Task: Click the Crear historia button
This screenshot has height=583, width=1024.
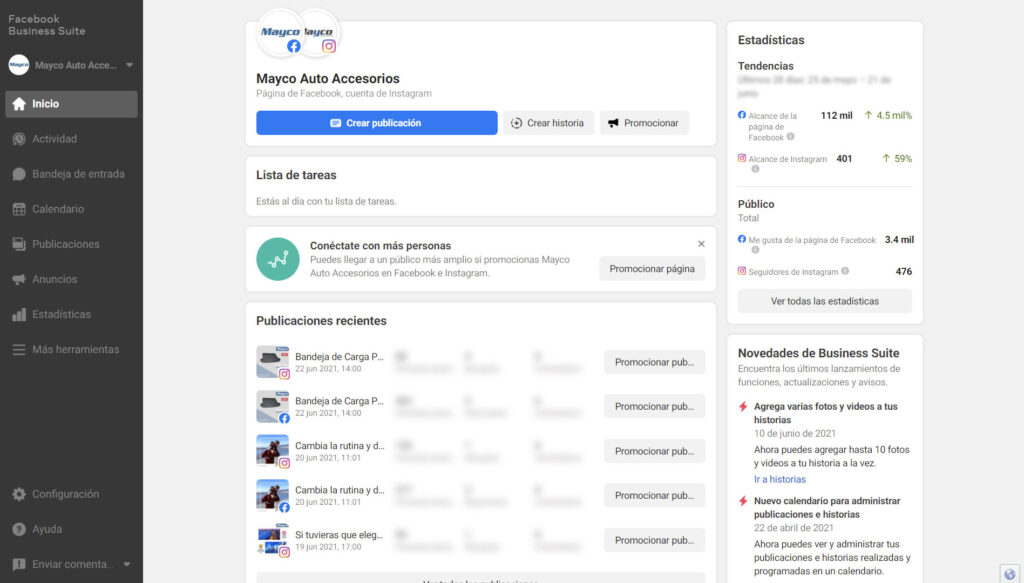Action: [547, 123]
